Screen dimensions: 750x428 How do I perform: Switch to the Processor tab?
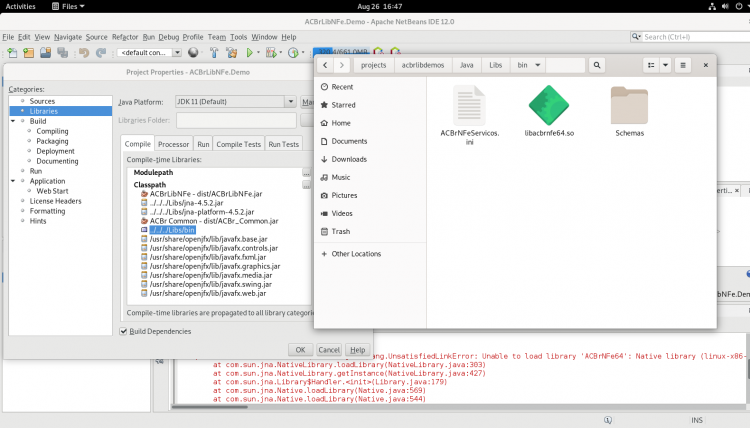tap(173, 144)
